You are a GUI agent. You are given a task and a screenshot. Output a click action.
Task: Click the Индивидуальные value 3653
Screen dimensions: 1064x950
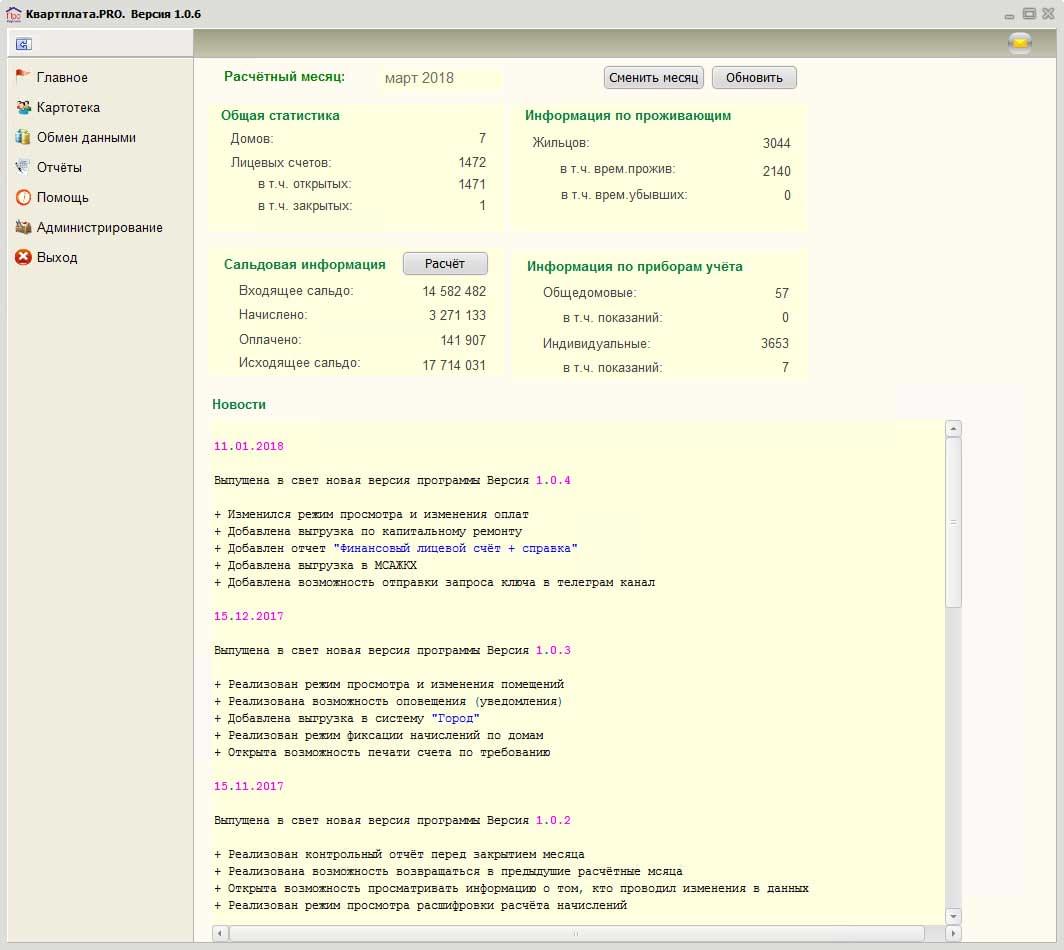tap(775, 343)
